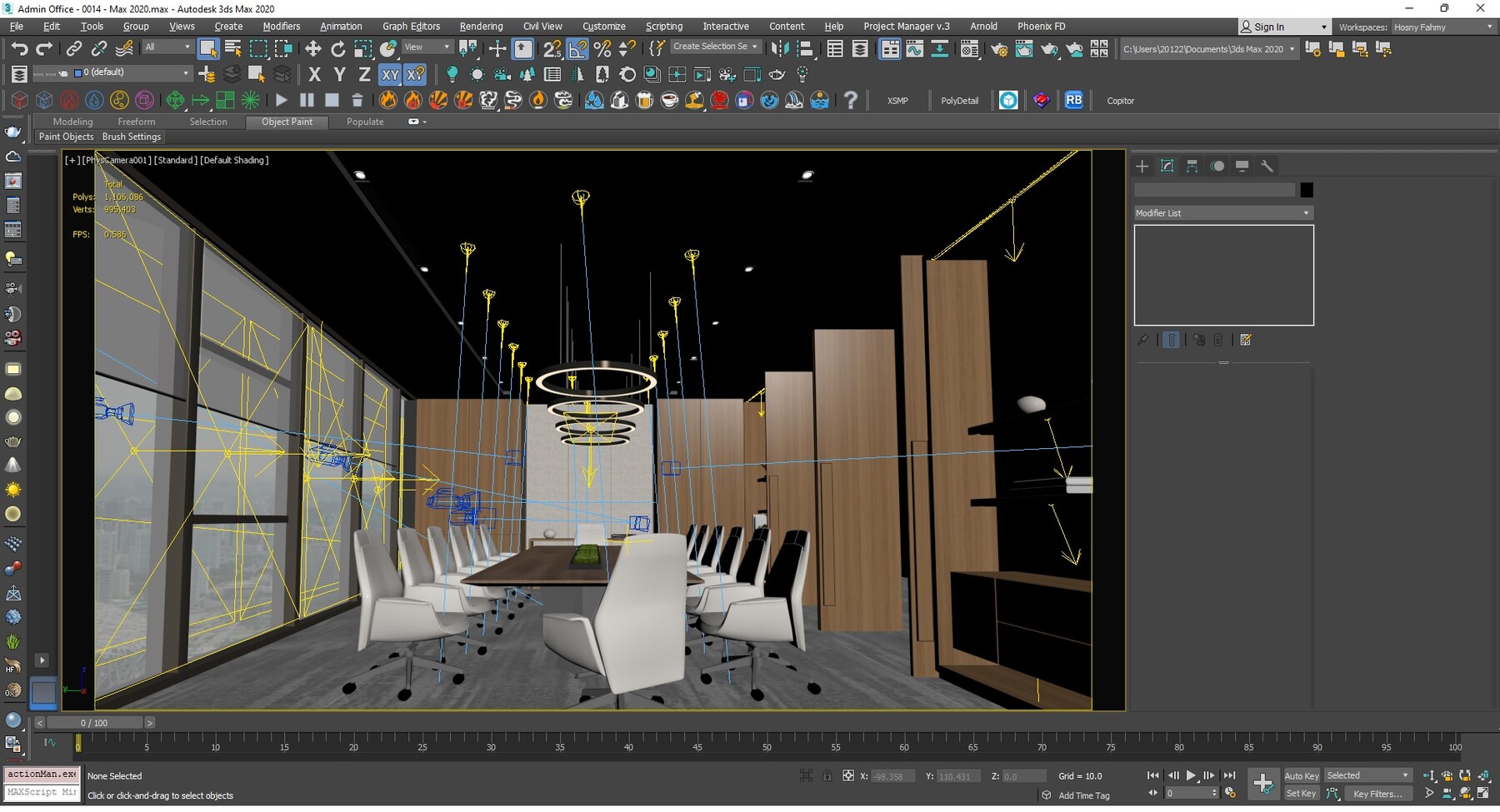Image resolution: width=1500 pixels, height=812 pixels.
Task: Click the object color swatch in the Modify panel
Action: [1306, 190]
